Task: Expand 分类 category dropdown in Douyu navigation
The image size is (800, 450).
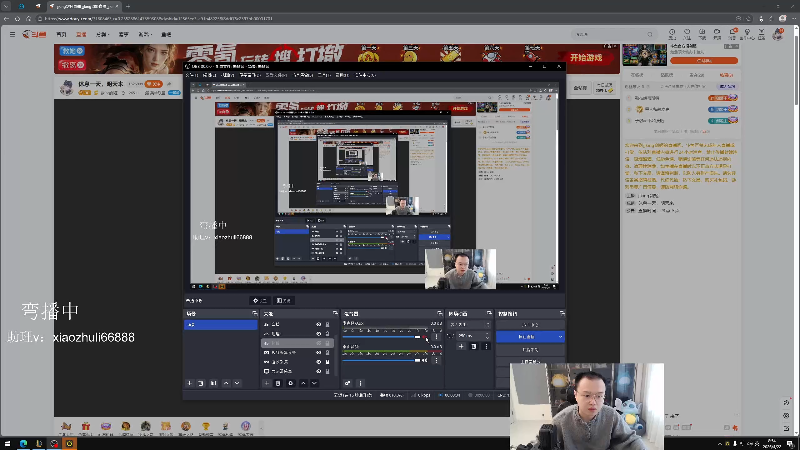Action: point(102,34)
